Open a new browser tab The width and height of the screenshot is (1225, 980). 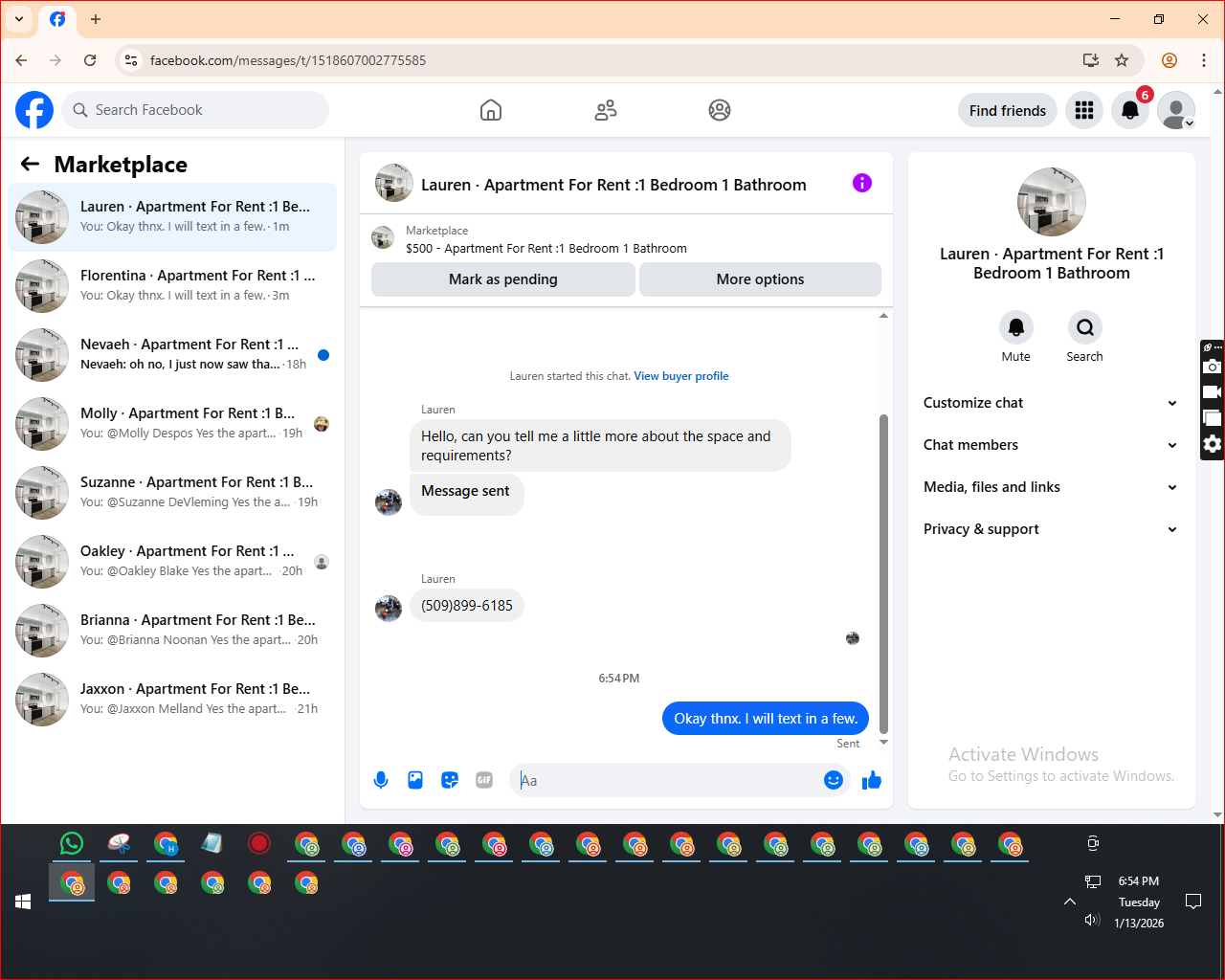pos(96,19)
